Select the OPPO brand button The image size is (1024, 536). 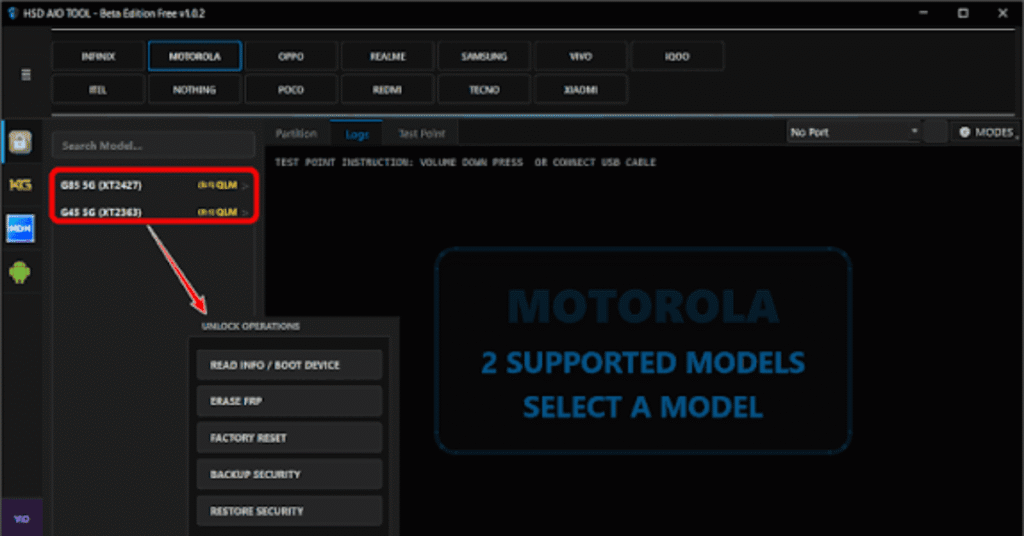tap(291, 57)
